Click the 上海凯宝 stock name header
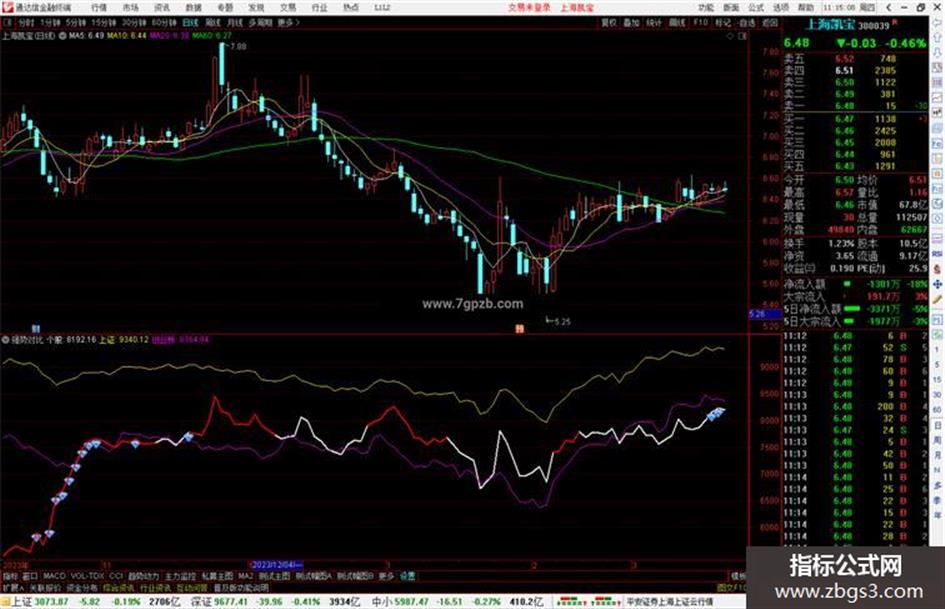 point(830,25)
